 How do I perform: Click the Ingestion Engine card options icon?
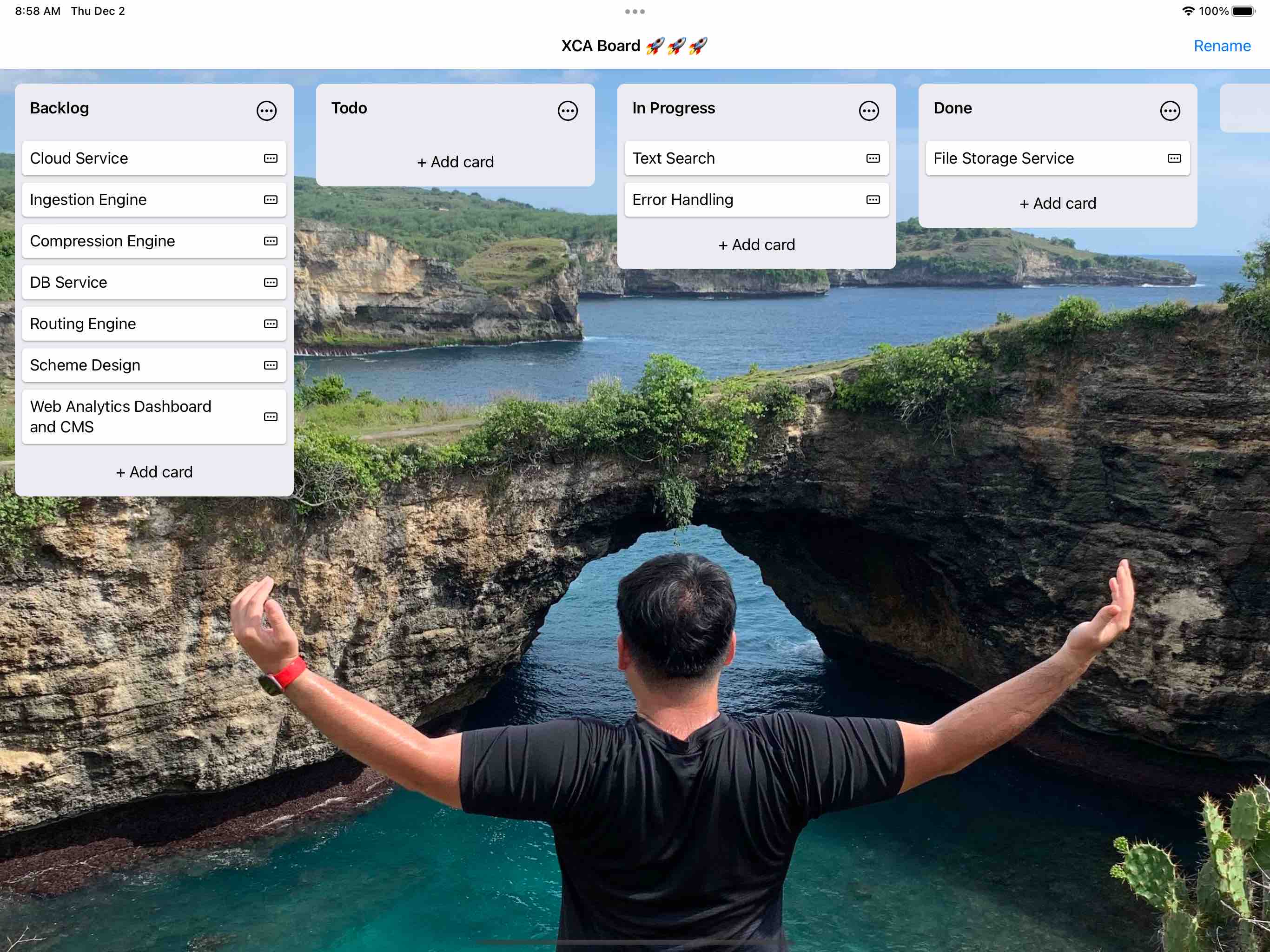[271, 200]
